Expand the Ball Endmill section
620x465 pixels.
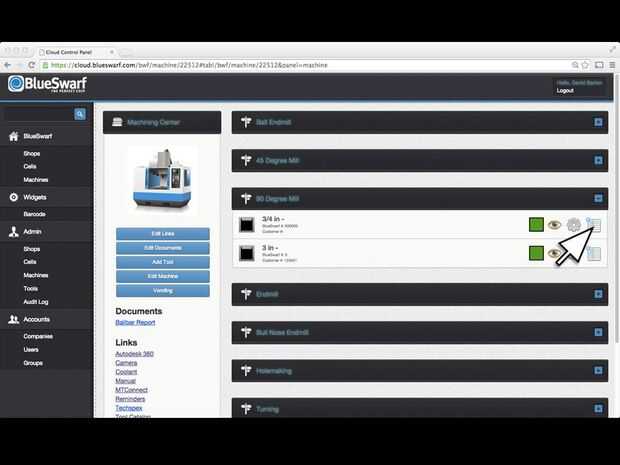pyautogui.click(x=598, y=122)
